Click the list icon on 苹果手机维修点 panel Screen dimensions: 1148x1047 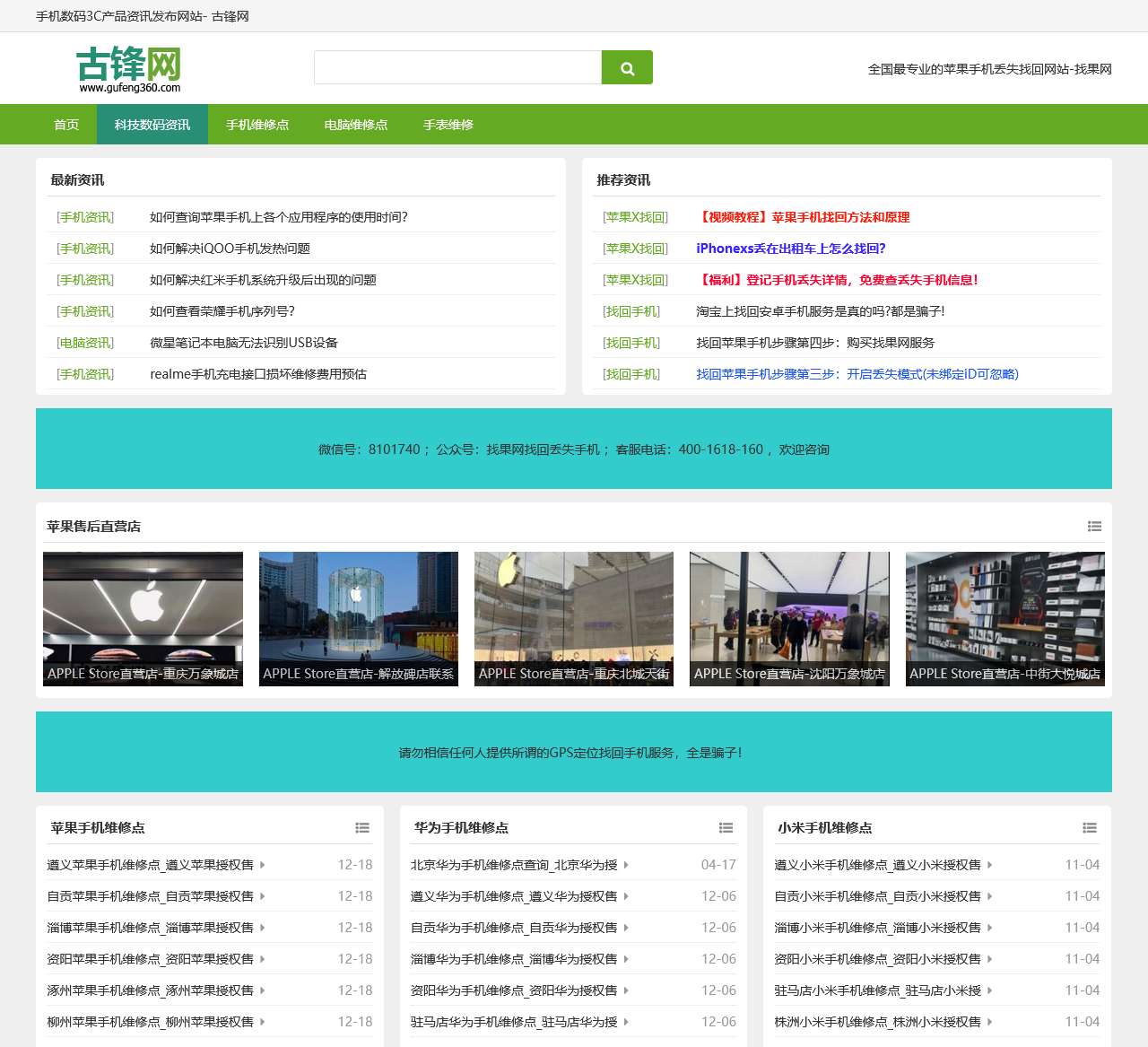(362, 828)
